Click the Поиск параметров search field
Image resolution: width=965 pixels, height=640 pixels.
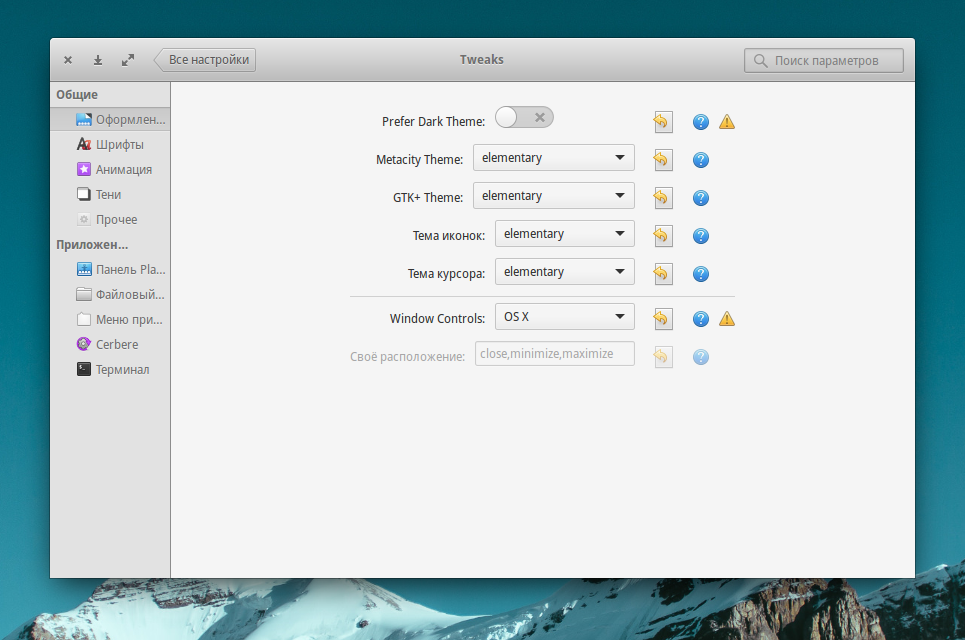tap(823, 60)
